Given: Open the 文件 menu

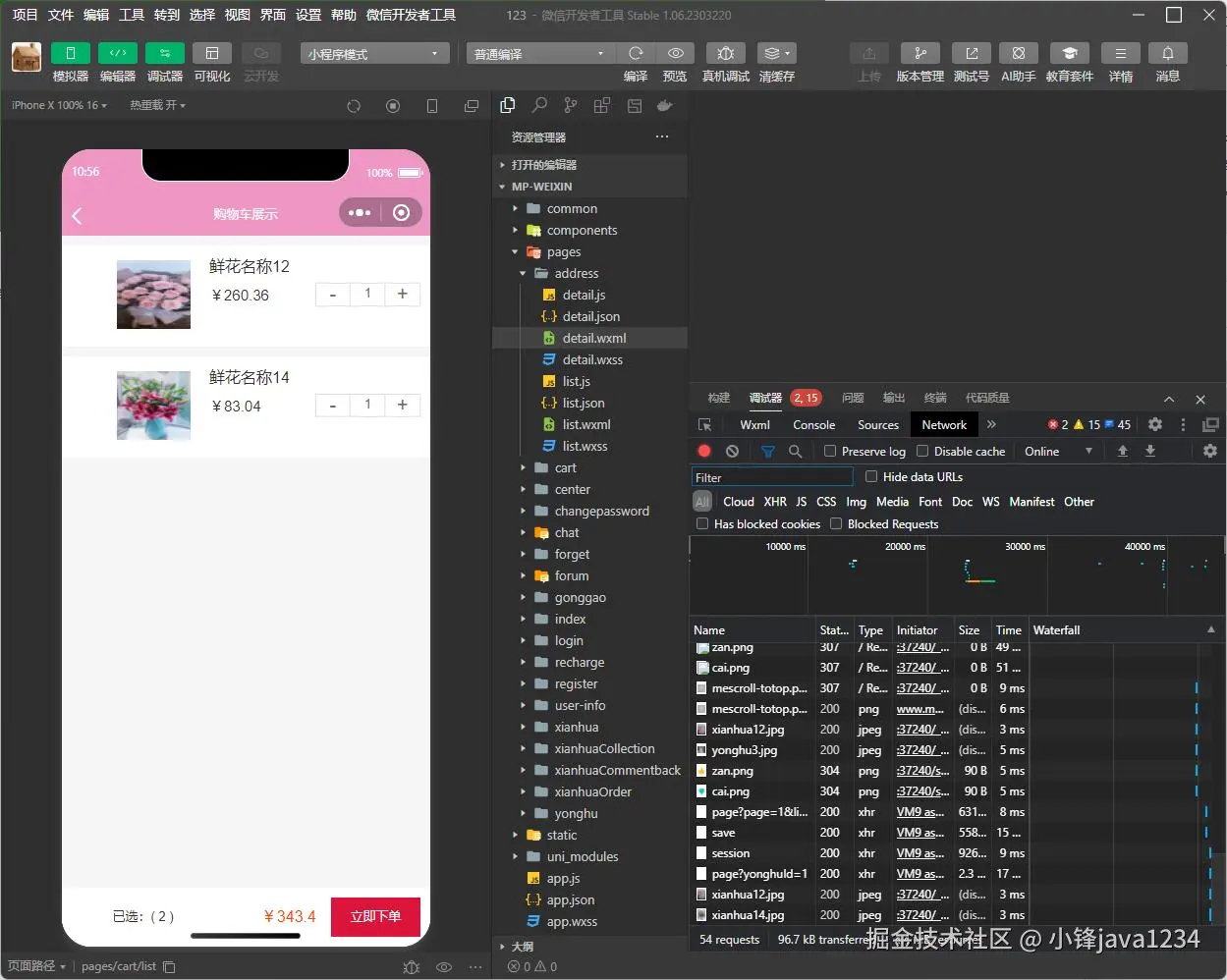Looking at the screenshot, I should pyautogui.click(x=61, y=15).
